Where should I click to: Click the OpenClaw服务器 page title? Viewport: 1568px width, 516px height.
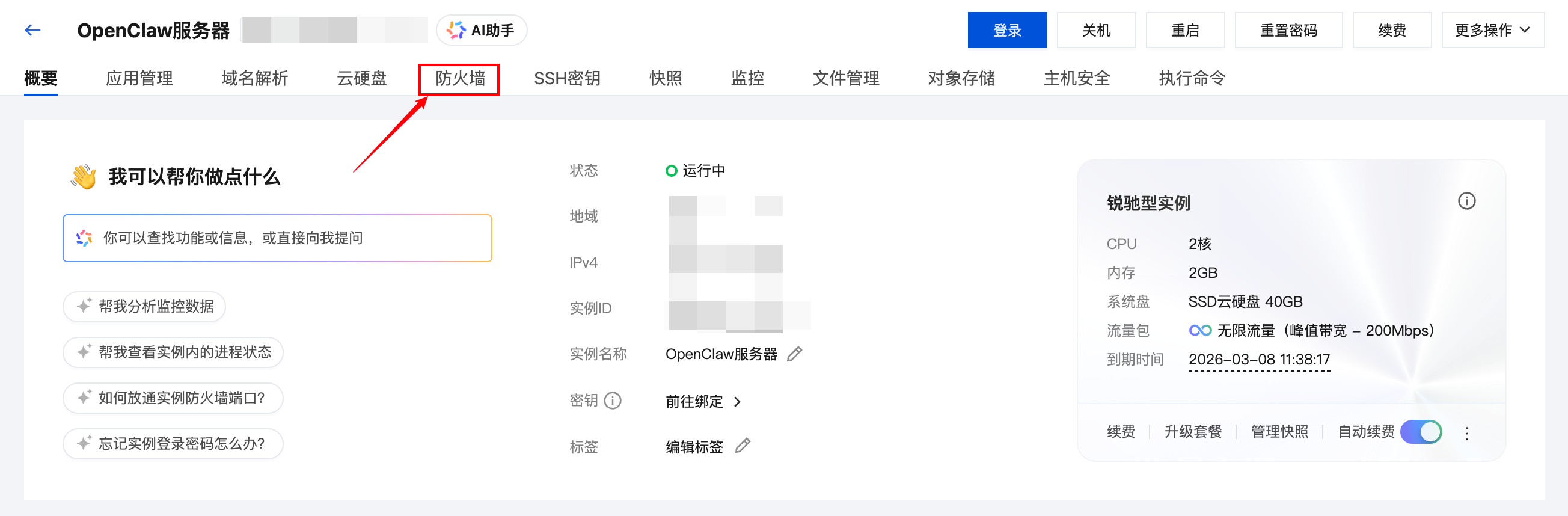click(x=153, y=30)
